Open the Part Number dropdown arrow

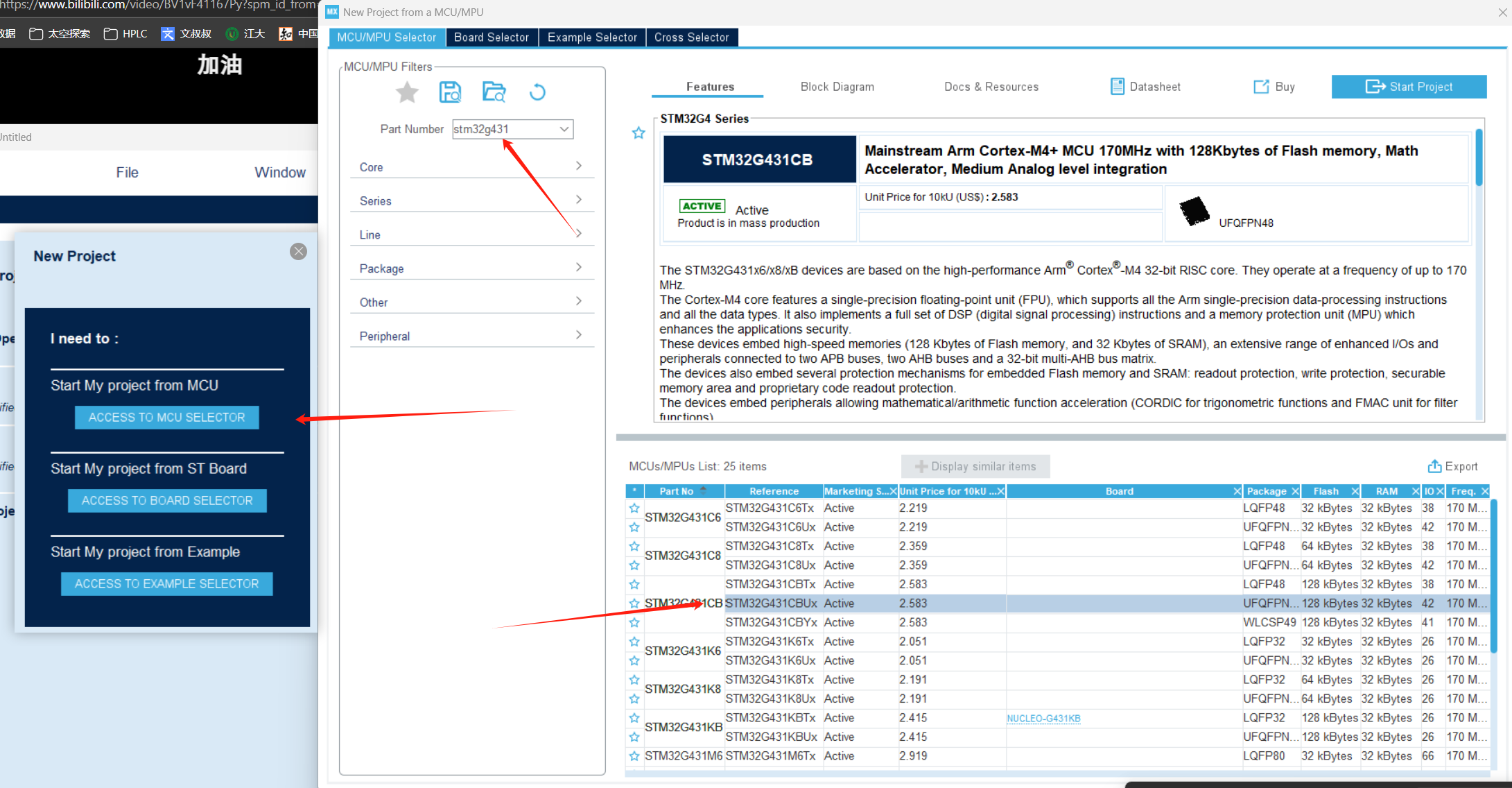point(564,129)
